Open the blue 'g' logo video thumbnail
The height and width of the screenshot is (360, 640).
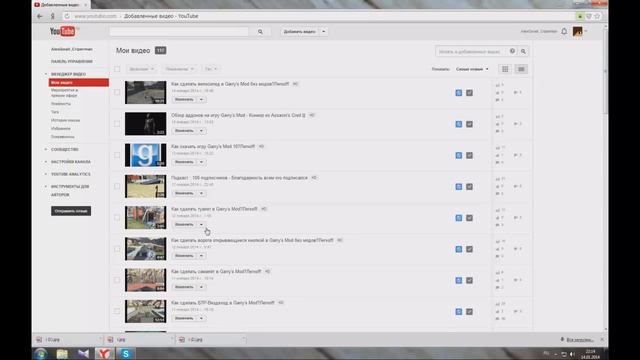click(x=146, y=155)
